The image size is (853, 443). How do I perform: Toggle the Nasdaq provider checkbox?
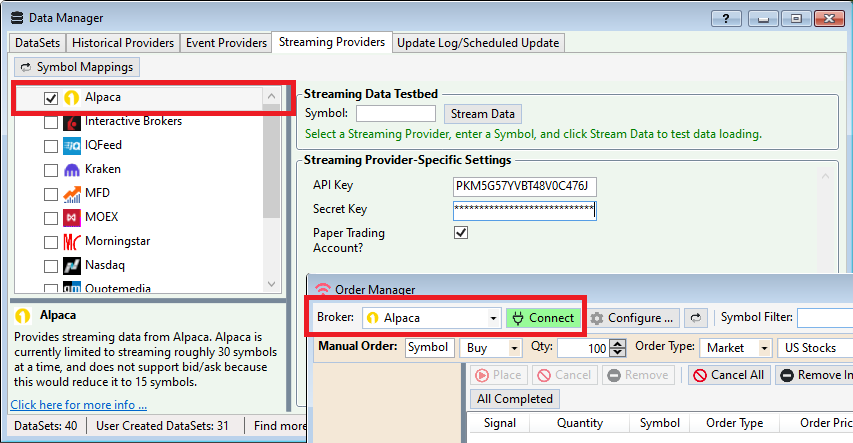tap(51, 266)
